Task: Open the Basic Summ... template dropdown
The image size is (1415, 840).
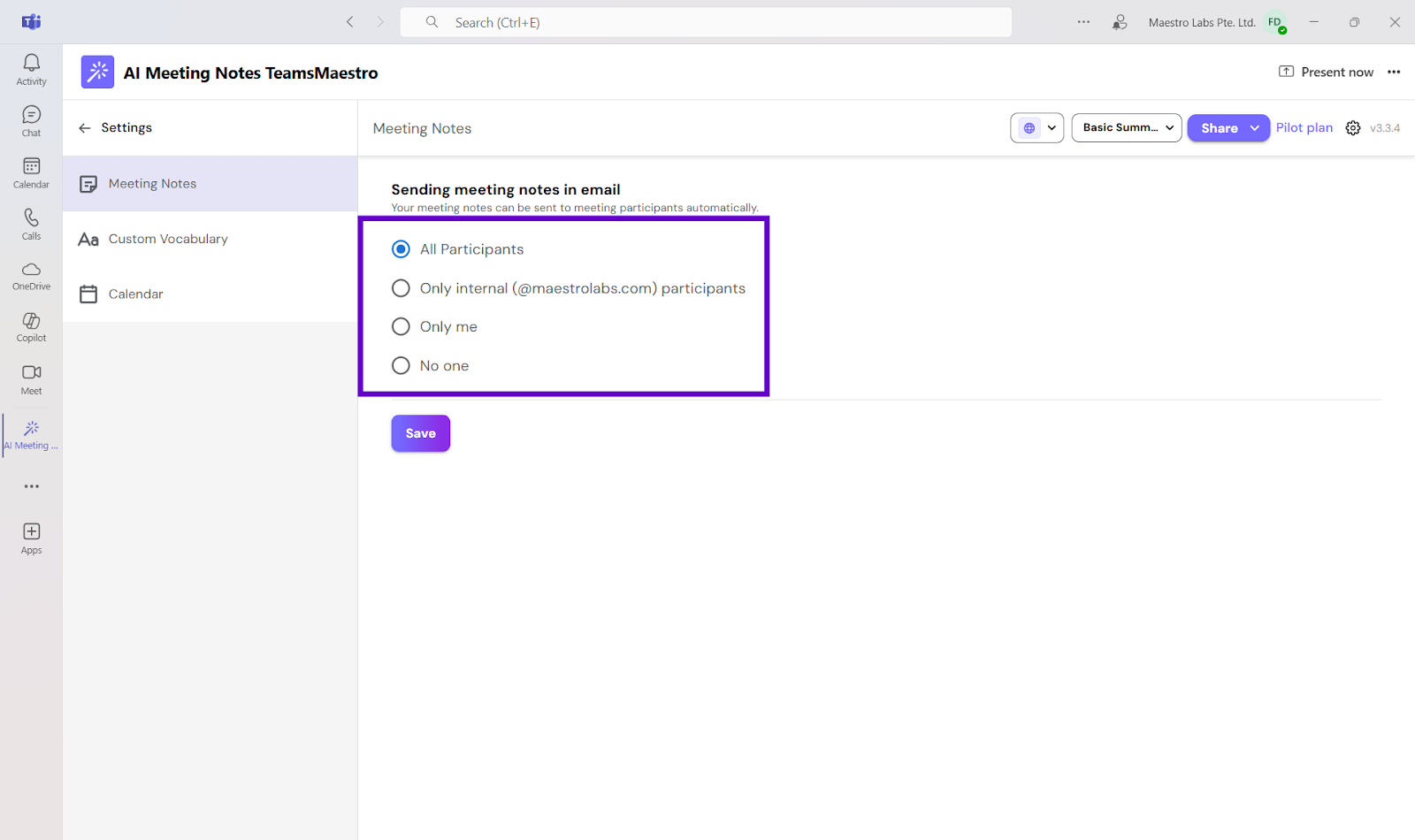Action: [1127, 128]
